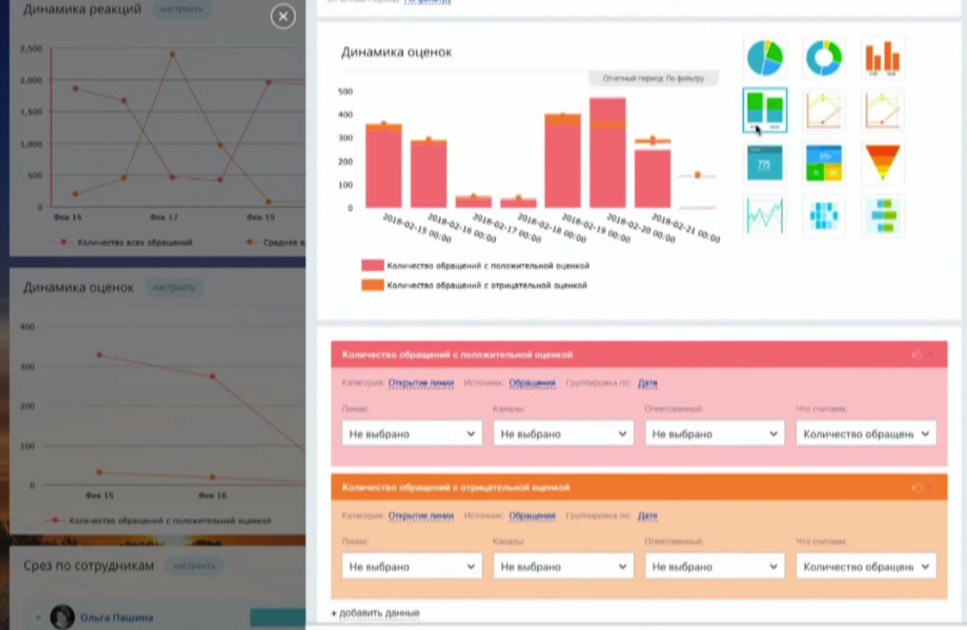Choose the single number 775 widget icon
967x630 pixels.
click(765, 163)
